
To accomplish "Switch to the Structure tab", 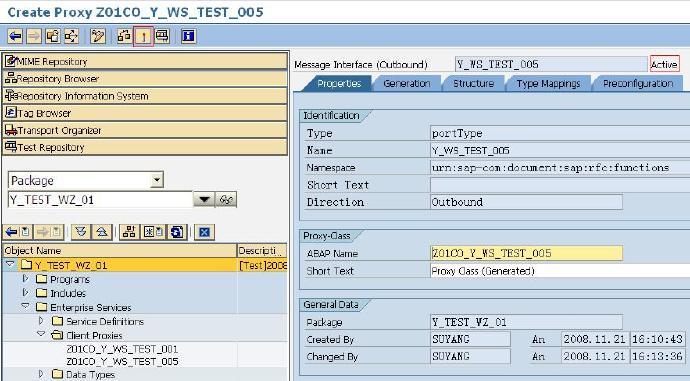I will (473, 84).
